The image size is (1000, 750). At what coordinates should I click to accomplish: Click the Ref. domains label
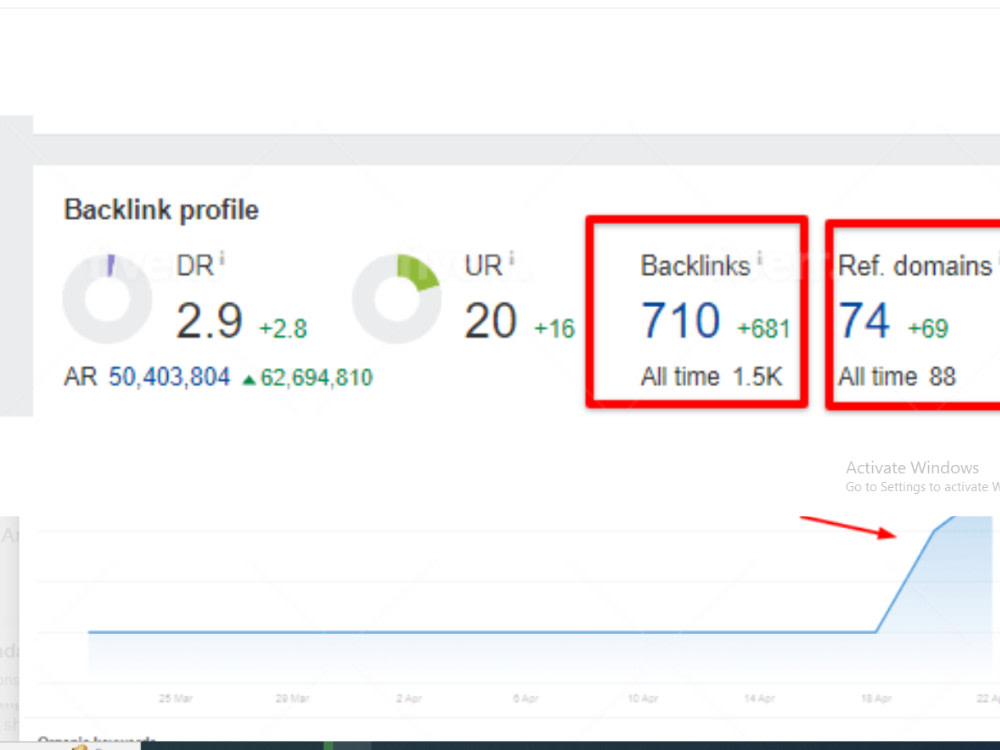click(915, 266)
